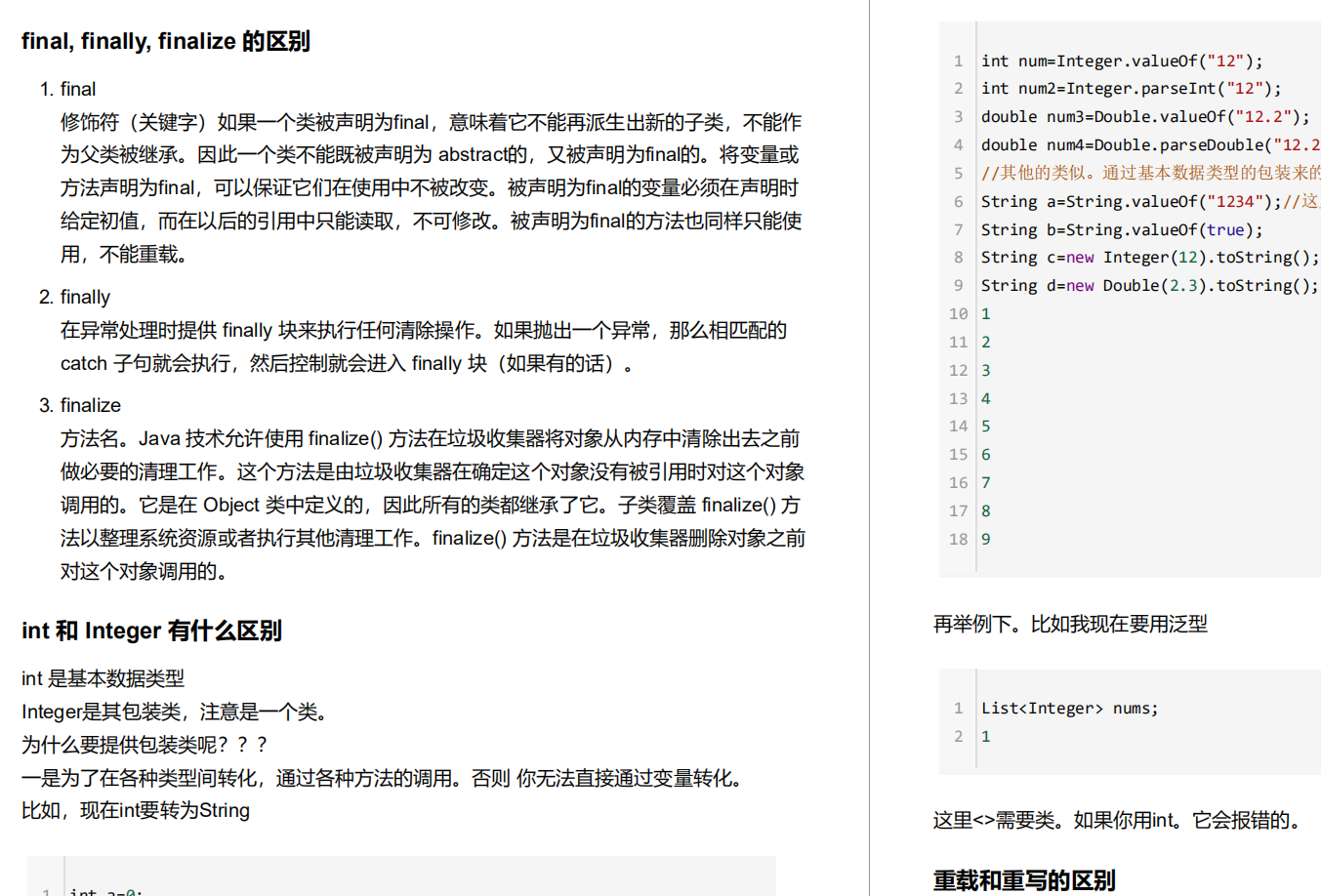The width and height of the screenshot is (1321, 896).
Task: Click the orange comment line '//其他的类似'
Action: [1151, 173]
